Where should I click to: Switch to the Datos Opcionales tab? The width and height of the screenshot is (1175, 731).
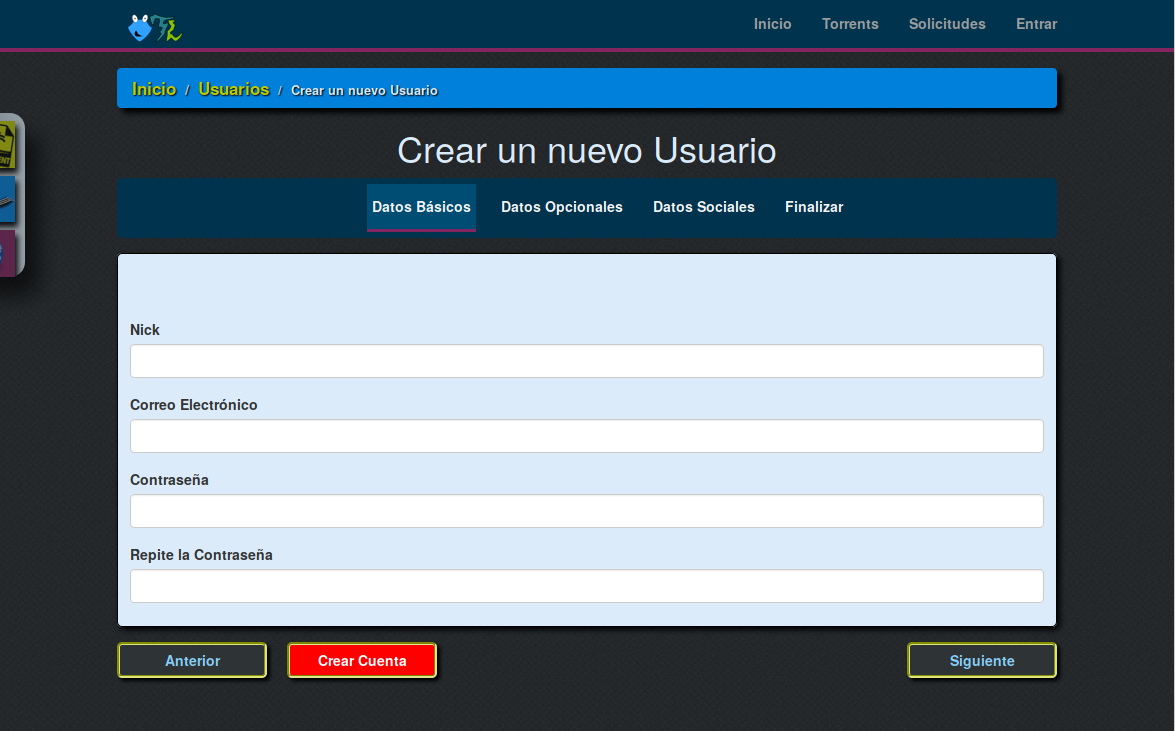pyautogui.click(x=562, y=207)
